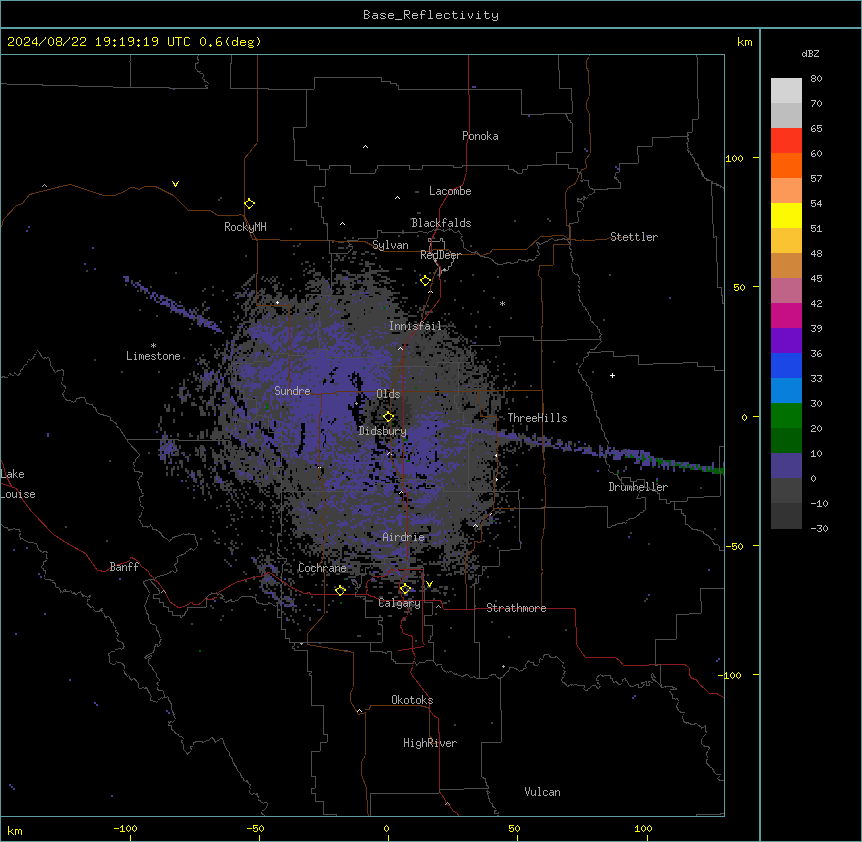Click the asterisk marker above Limestone label
Screen dimensions: 862x842
(153, 346)
